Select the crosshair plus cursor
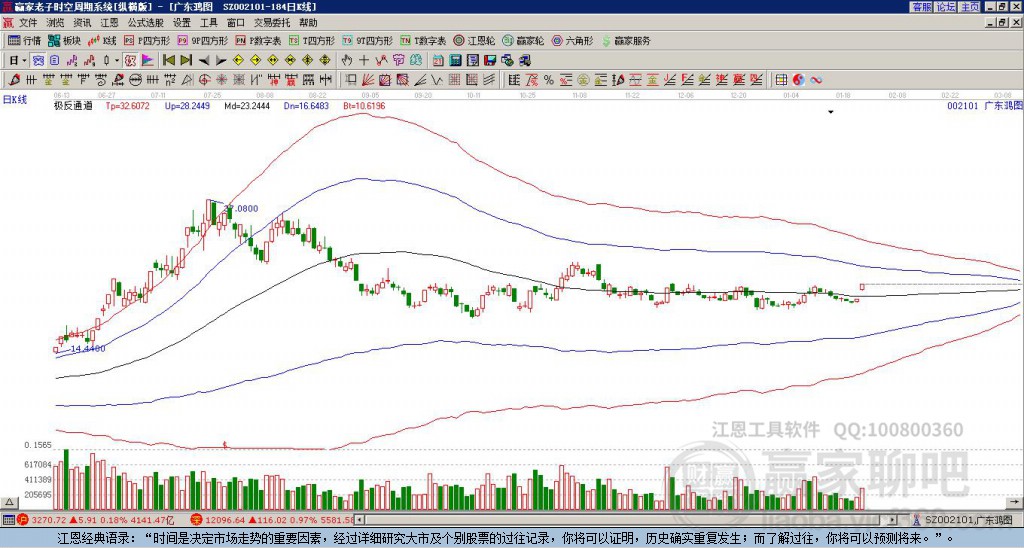The width and height of the screenshot is (1024, 548). pyautogui.click(x=364, y=61)
